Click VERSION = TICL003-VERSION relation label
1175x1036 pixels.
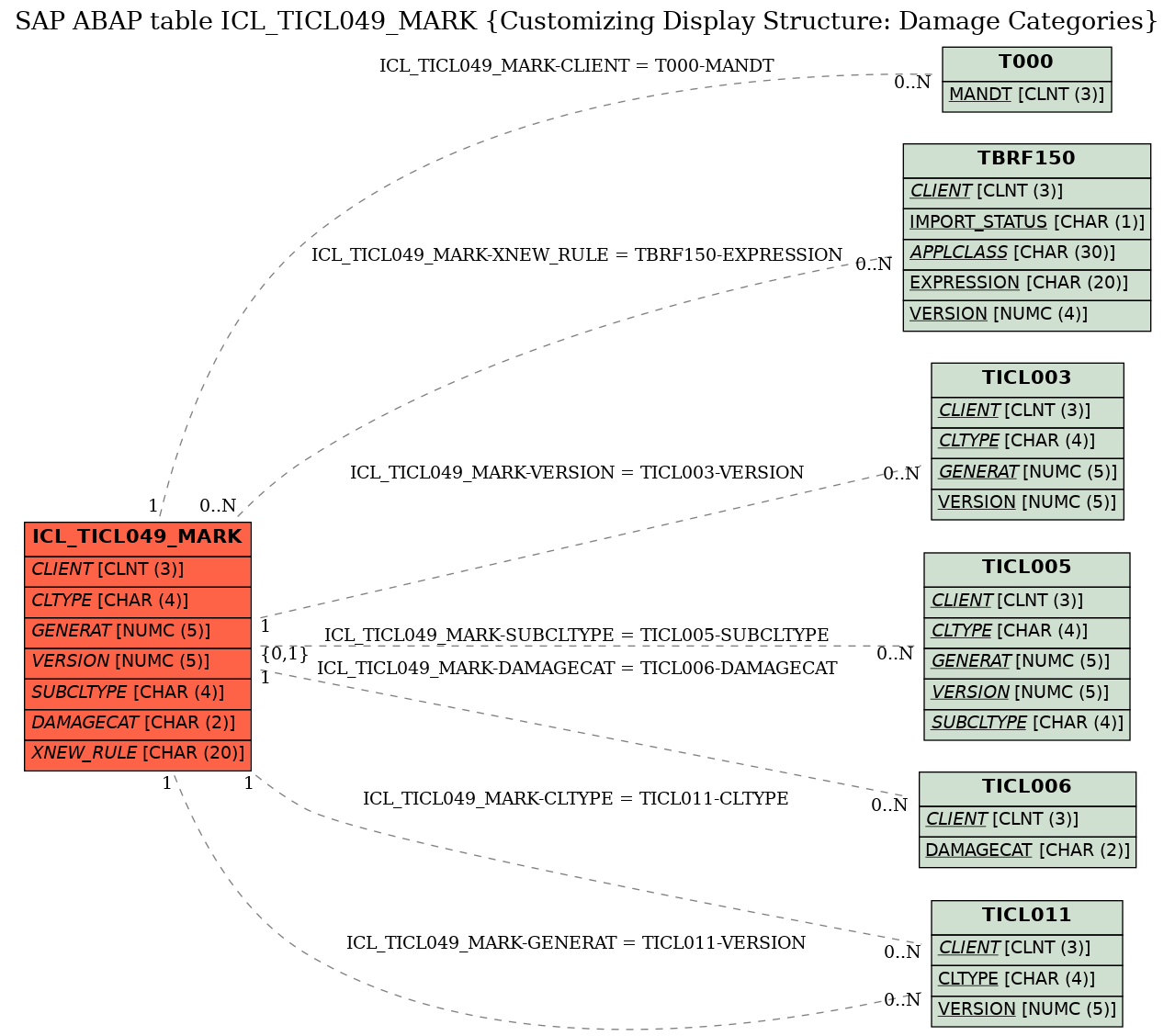577,473
